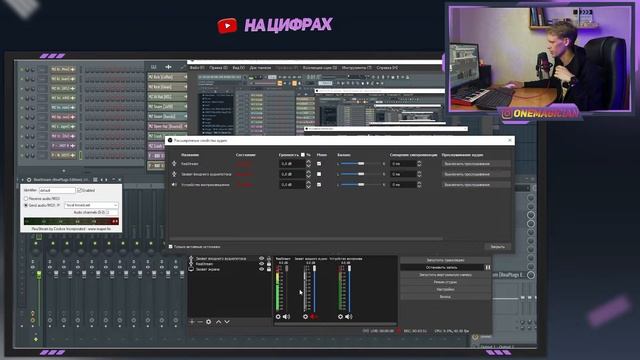Click Identifier input field in ReaStream plugin
The height and width of the screenshot is (360, 640).
(x=57, y=190)
